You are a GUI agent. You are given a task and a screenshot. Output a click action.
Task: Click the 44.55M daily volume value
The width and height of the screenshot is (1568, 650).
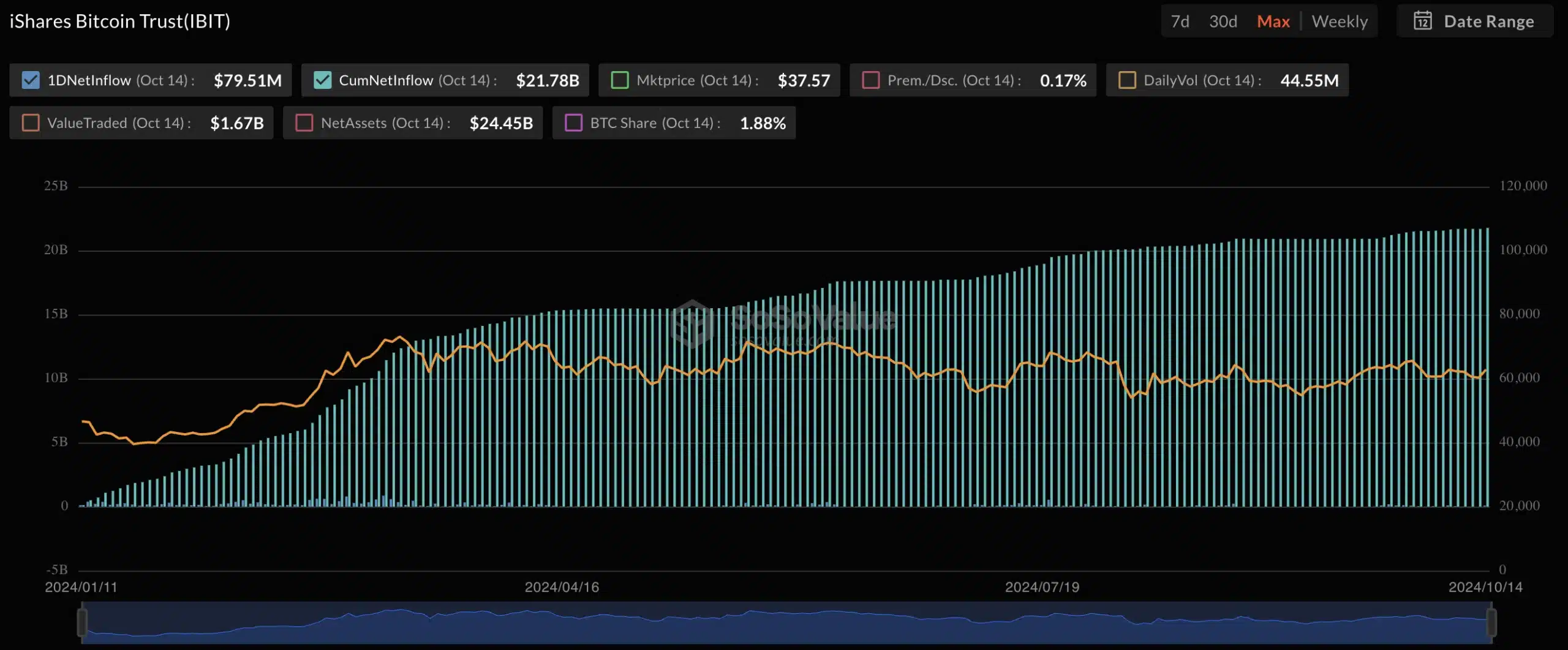tap(1310, 80)
